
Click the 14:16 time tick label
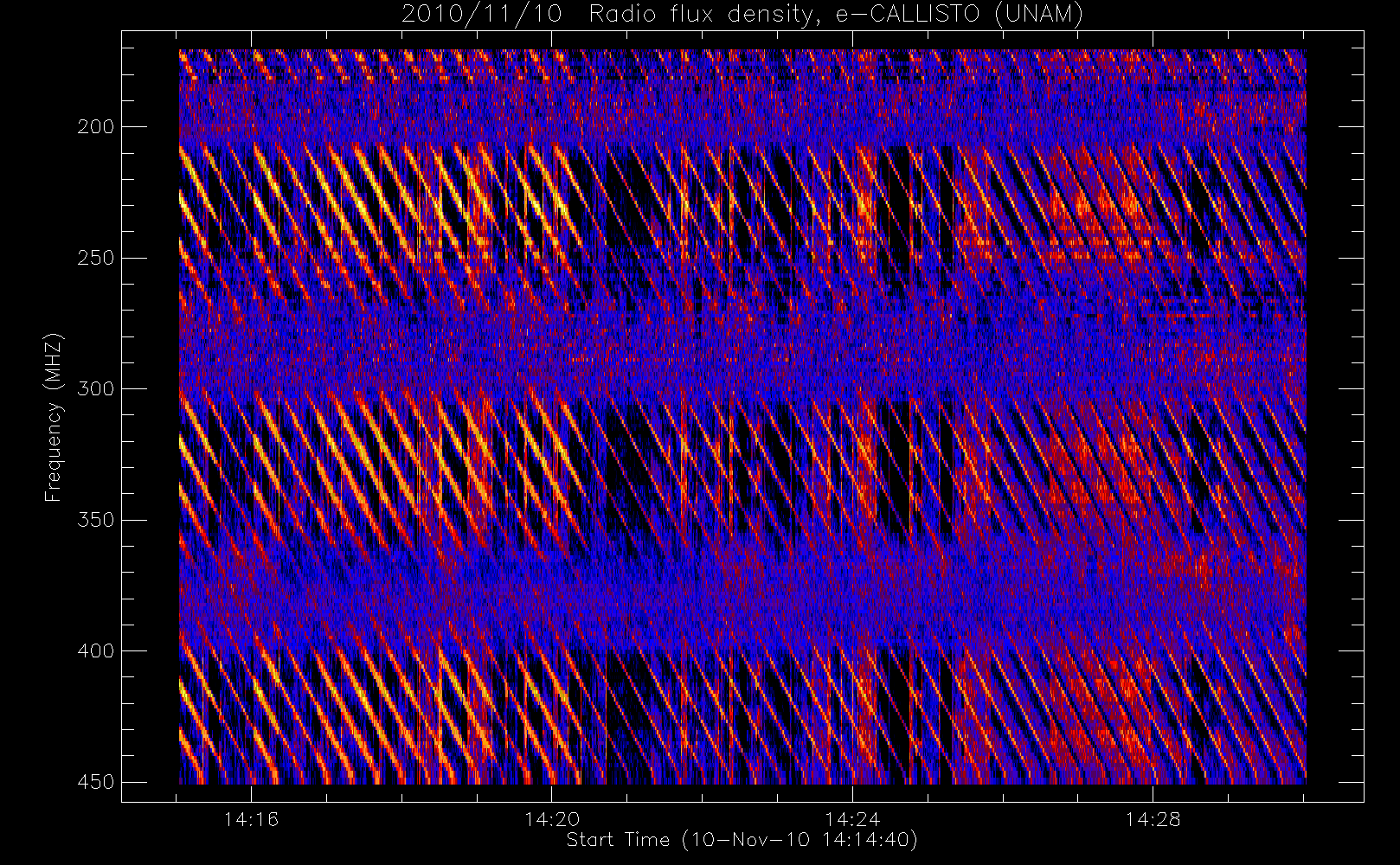(251, 819)
